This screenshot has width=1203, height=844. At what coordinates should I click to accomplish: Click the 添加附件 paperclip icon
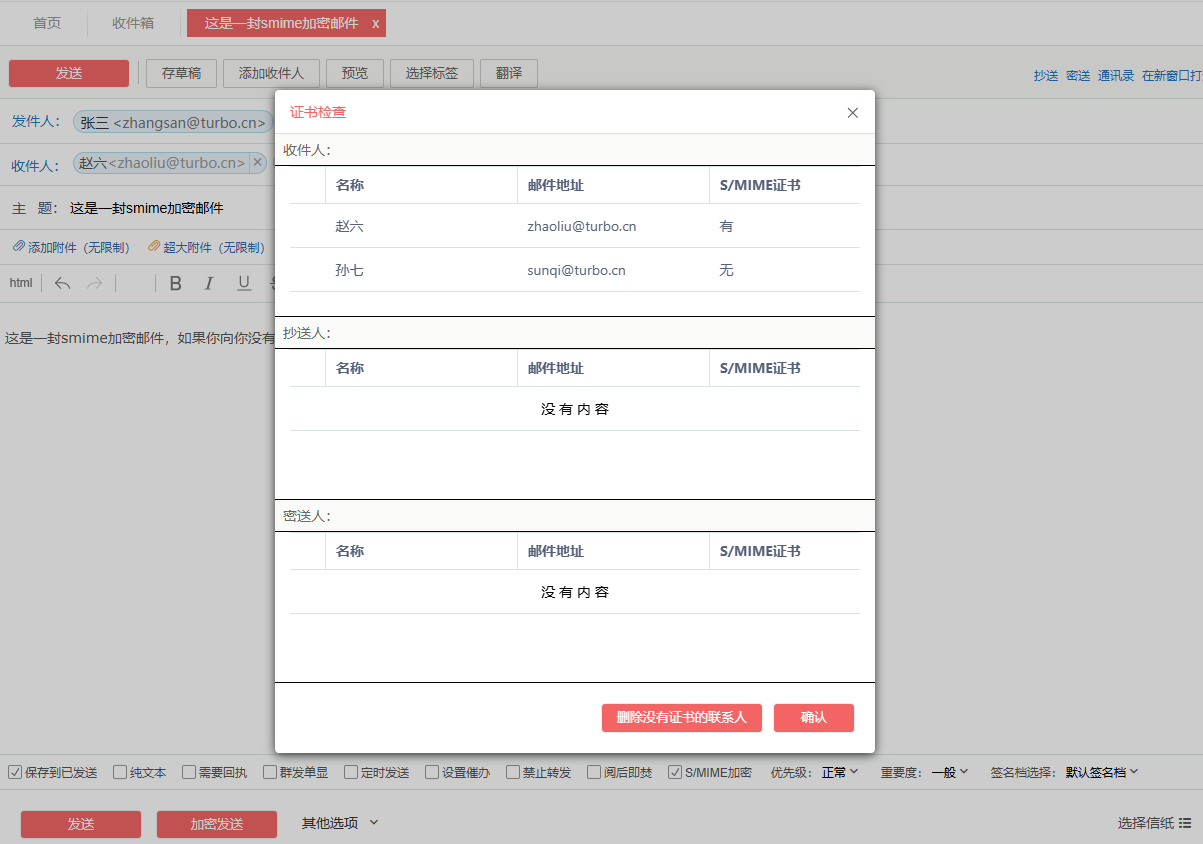(18, 246)
